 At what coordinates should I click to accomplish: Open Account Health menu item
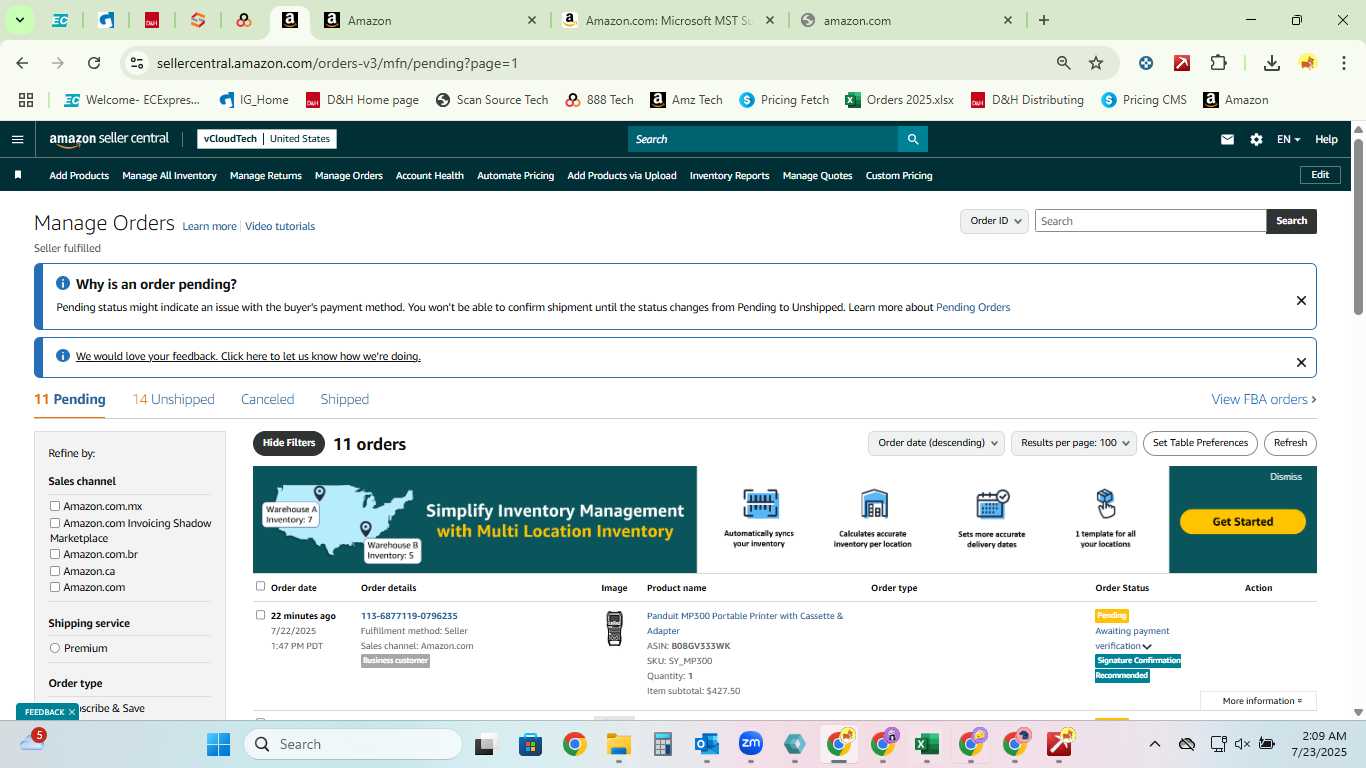[x=430, y=175]
